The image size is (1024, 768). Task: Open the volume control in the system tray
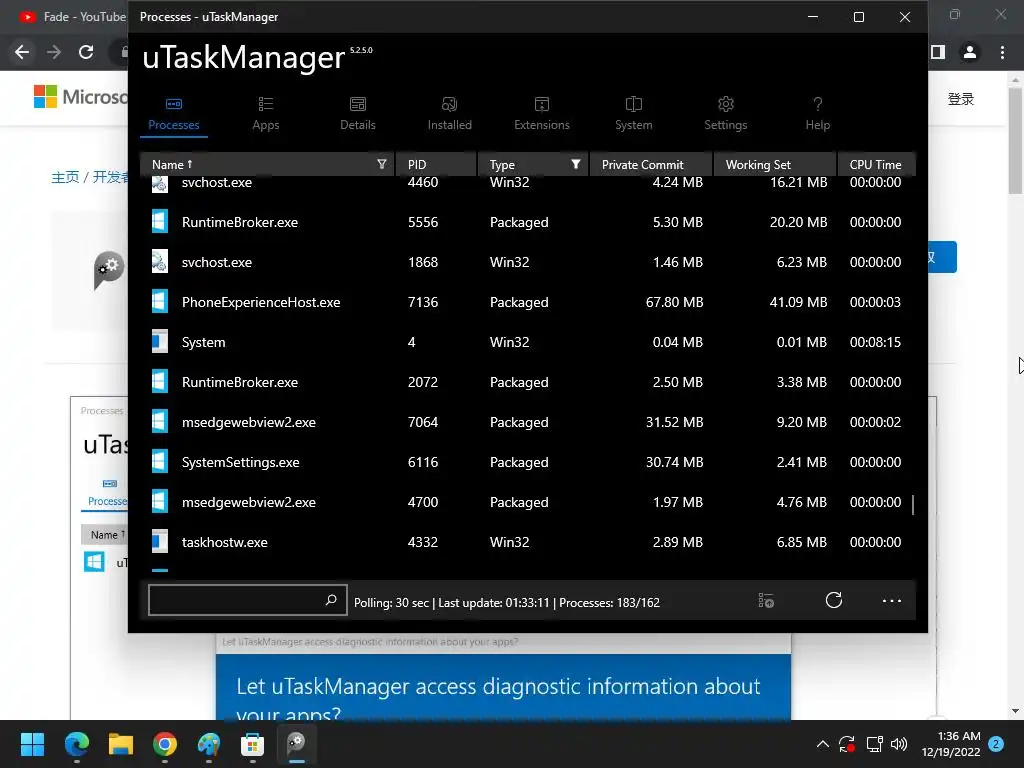(899, 744)
